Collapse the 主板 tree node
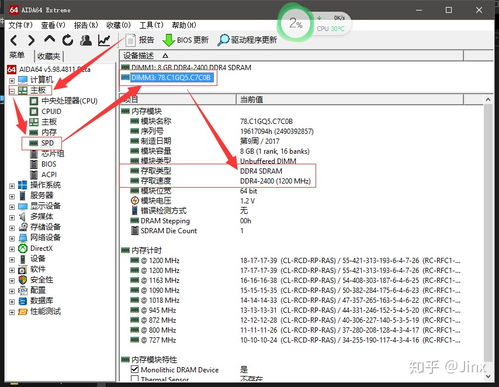 click(12, 91)
